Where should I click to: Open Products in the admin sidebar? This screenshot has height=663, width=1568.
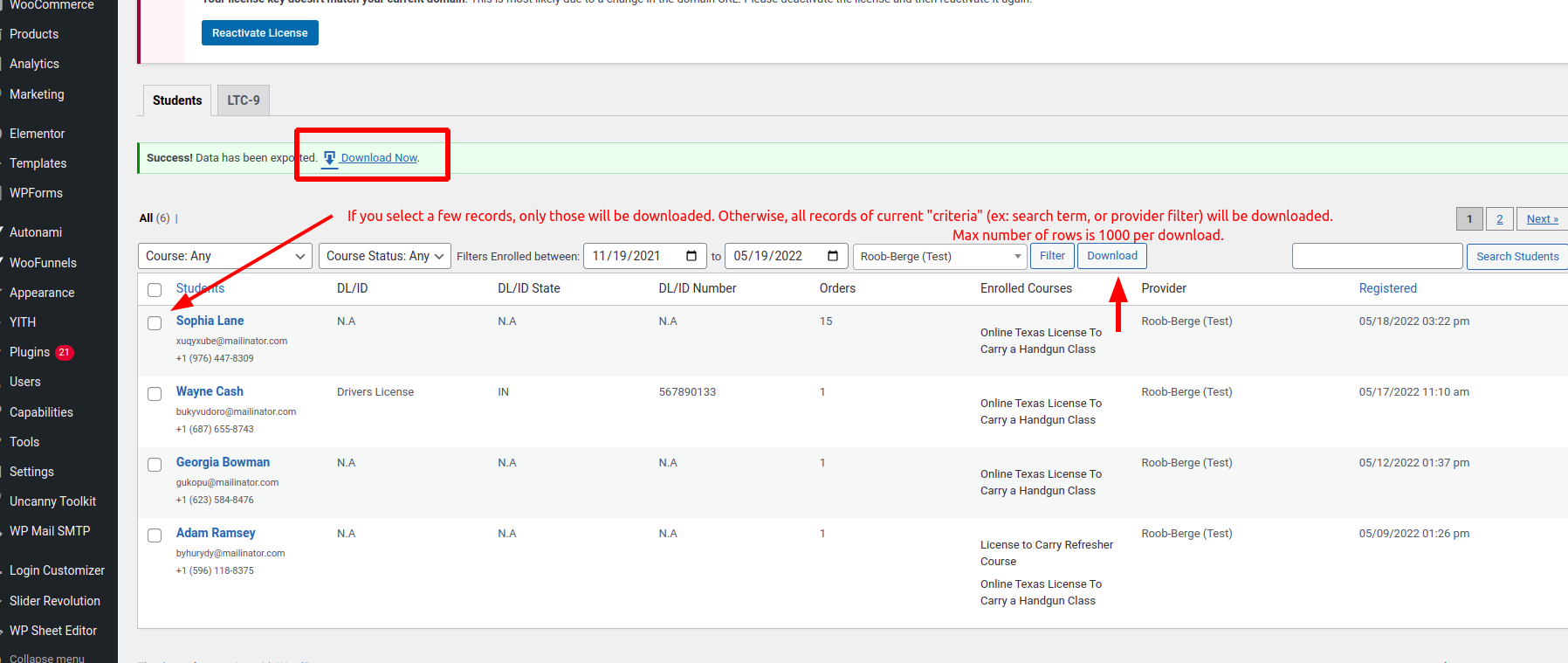click(x=34, y=34)
